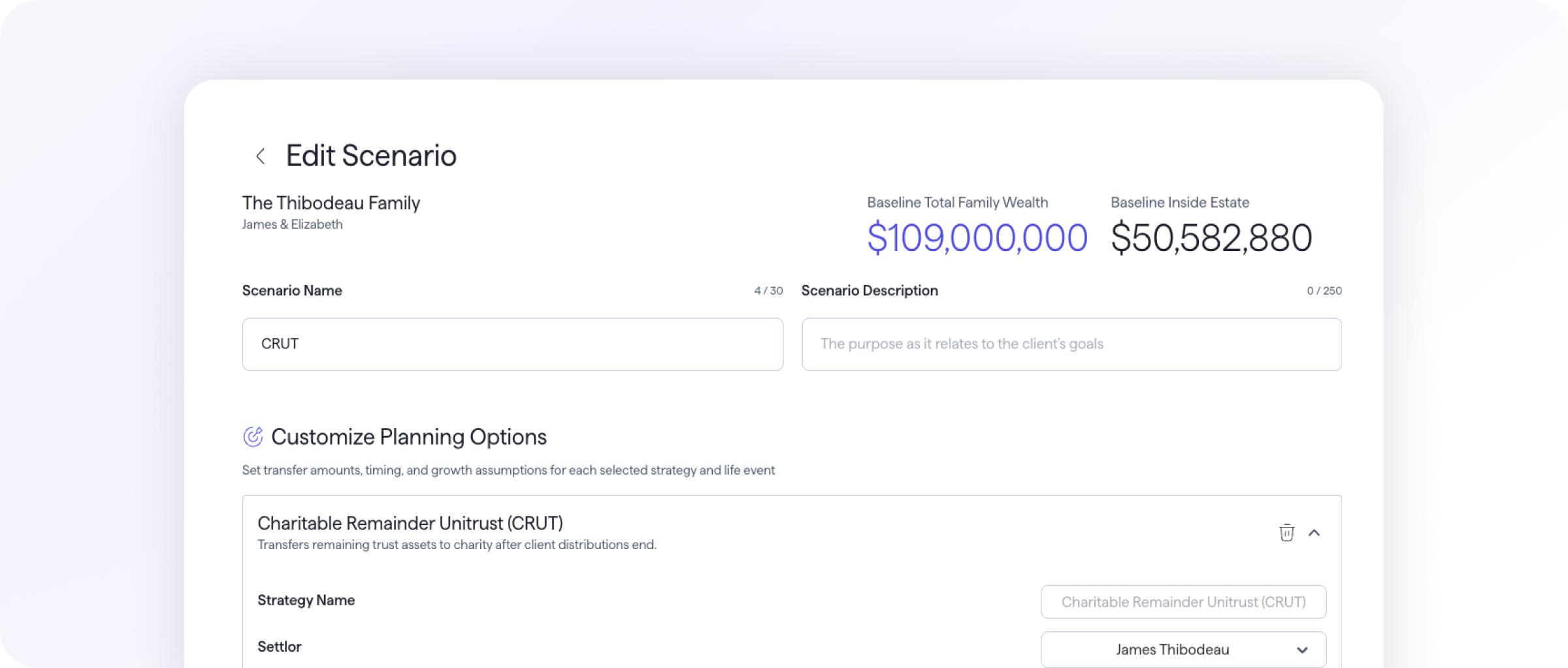This screenshot has height=668, width=1568.
Task: Click the Scenario Name field containing CRUT
Action: (x=512, y=344)
